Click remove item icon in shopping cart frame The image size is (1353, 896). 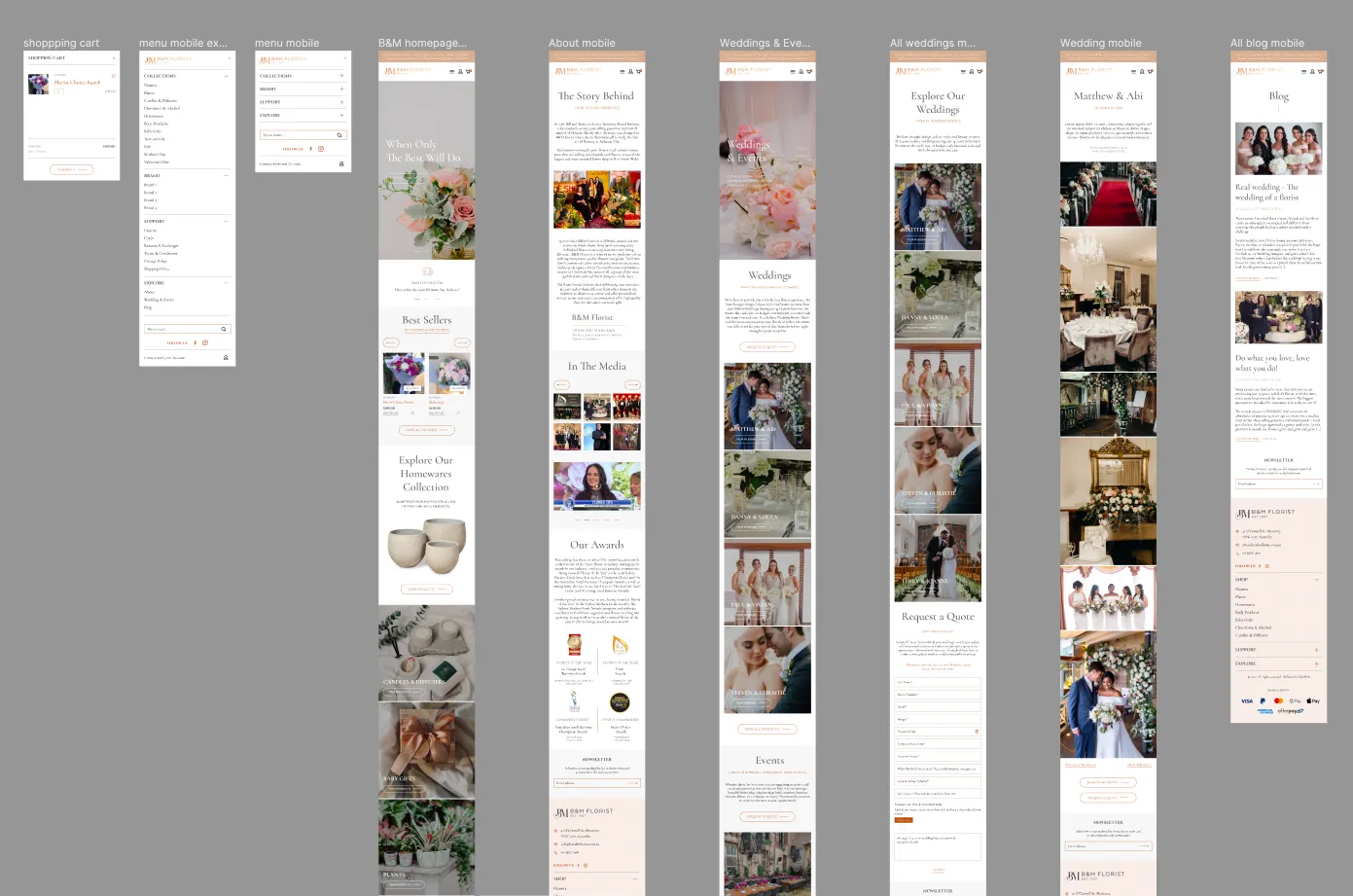tap(114, 76)
